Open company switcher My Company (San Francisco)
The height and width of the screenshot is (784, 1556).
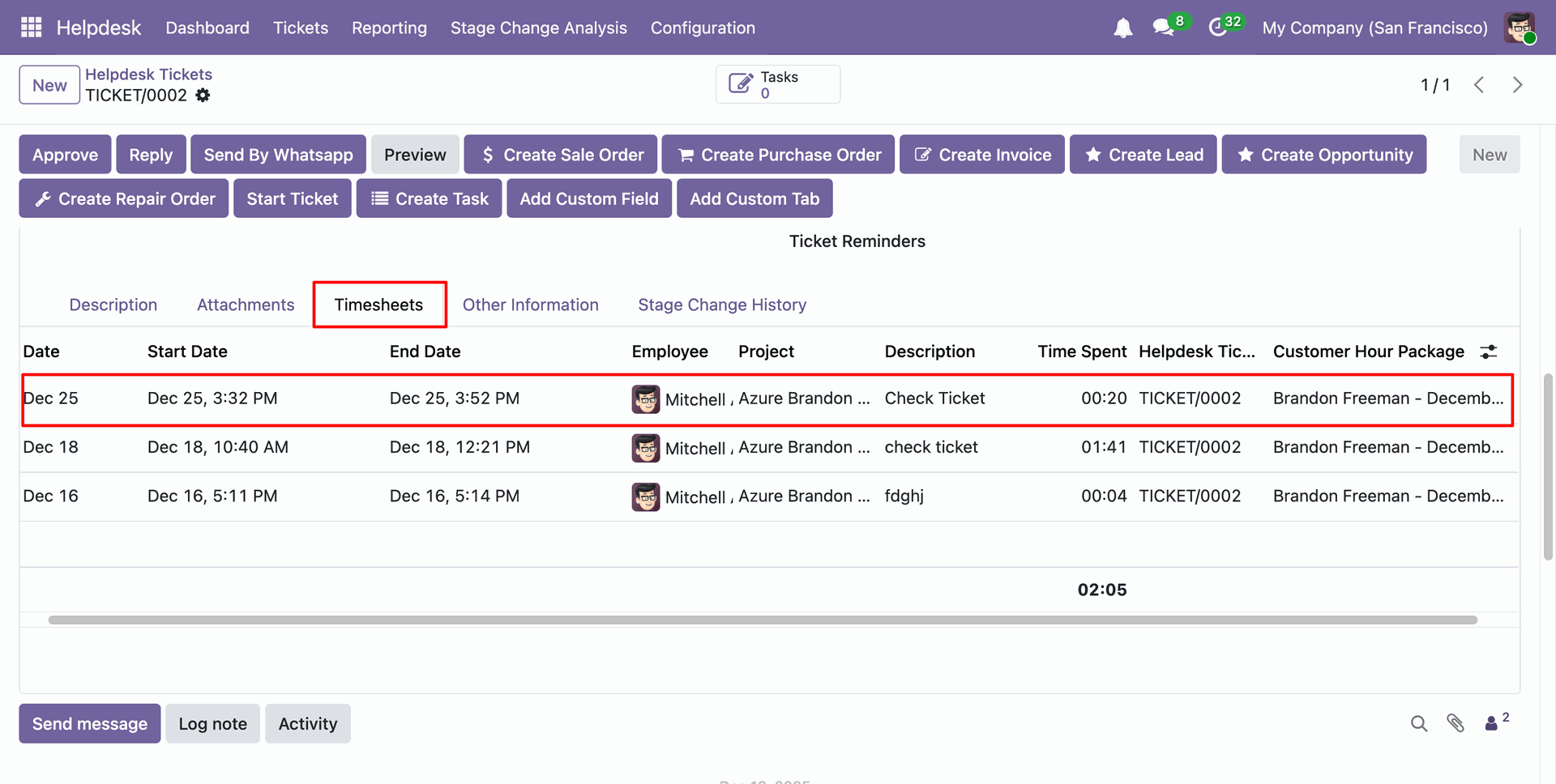pyautogui.click(x=1374, y=28)
